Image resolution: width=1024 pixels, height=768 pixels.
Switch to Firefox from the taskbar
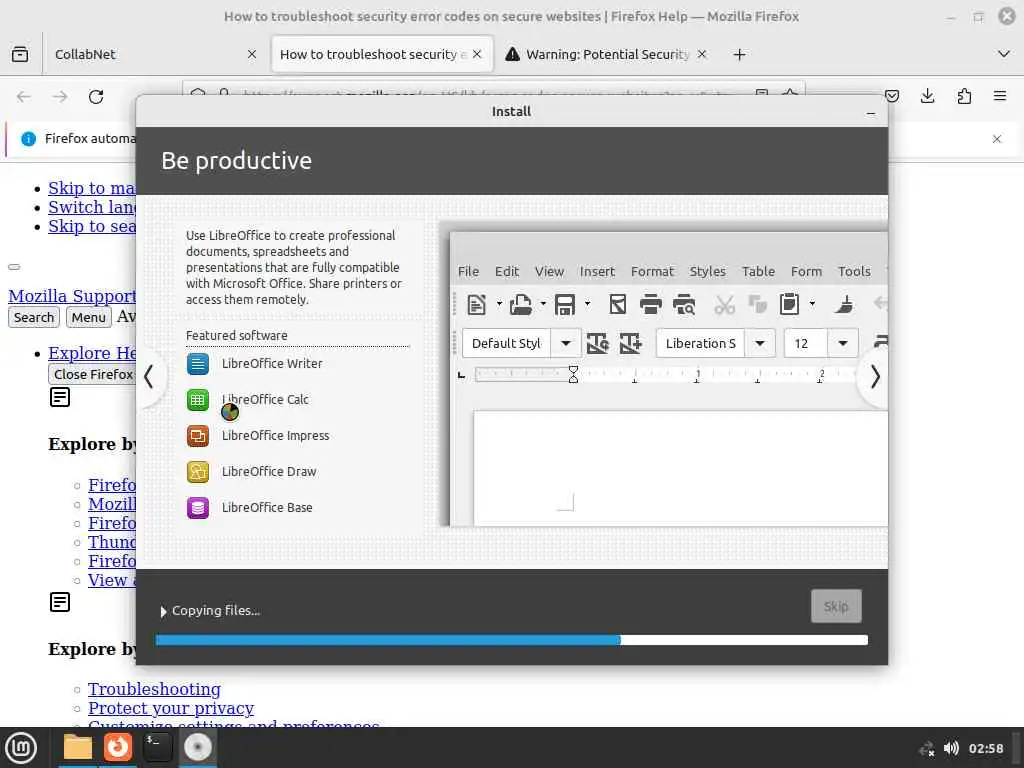118,747
